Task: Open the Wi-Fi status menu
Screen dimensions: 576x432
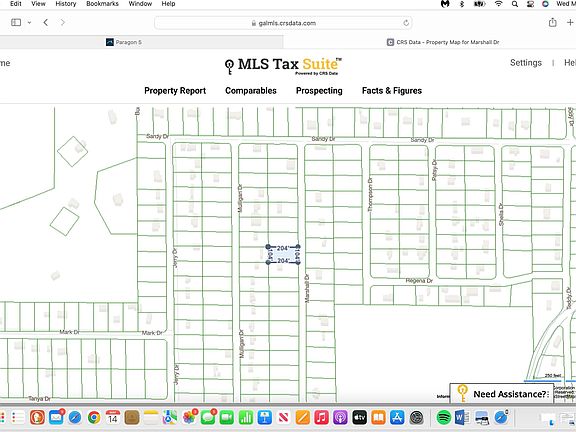Action: tap(498, 4)
